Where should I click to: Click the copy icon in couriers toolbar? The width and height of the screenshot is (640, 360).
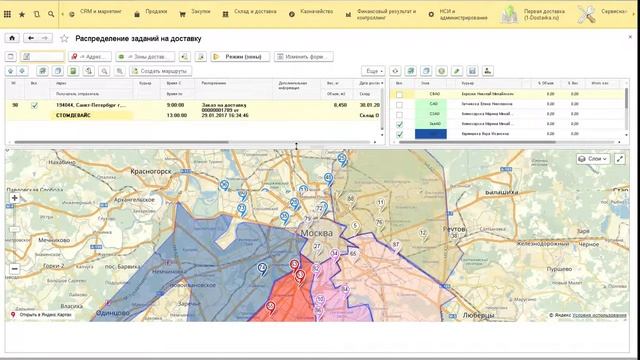(426, 71)
